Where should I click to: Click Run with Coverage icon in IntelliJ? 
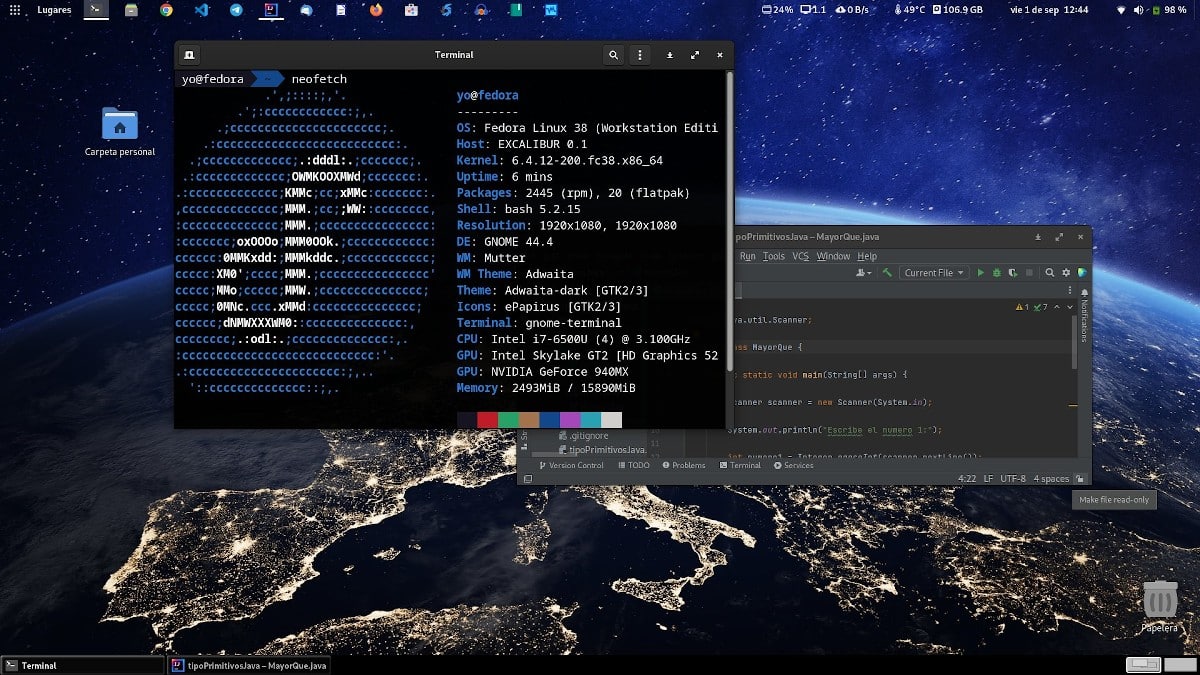pos(1013,272)
